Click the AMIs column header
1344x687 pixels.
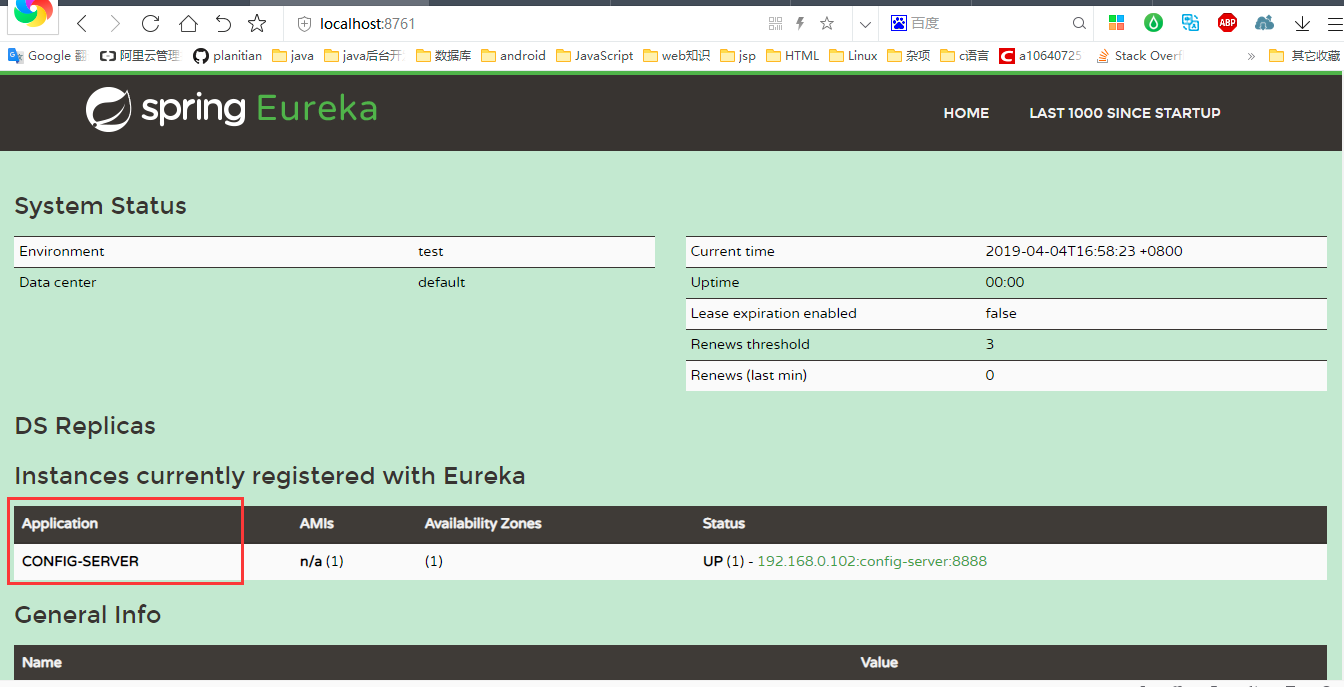point(317,523)
